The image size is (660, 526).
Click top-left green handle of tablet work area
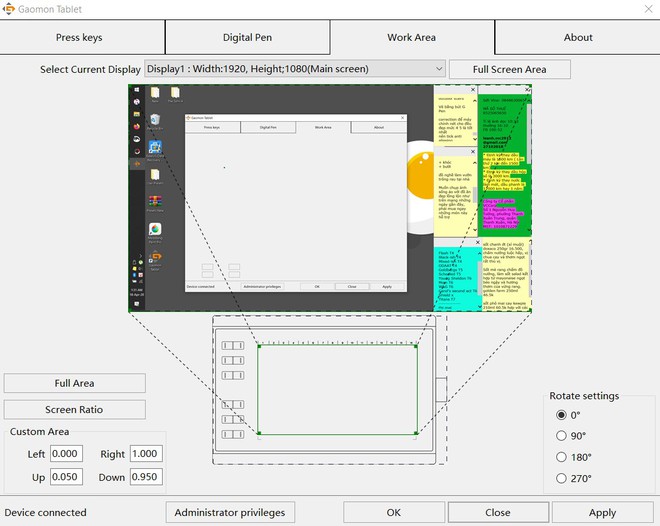258,346
